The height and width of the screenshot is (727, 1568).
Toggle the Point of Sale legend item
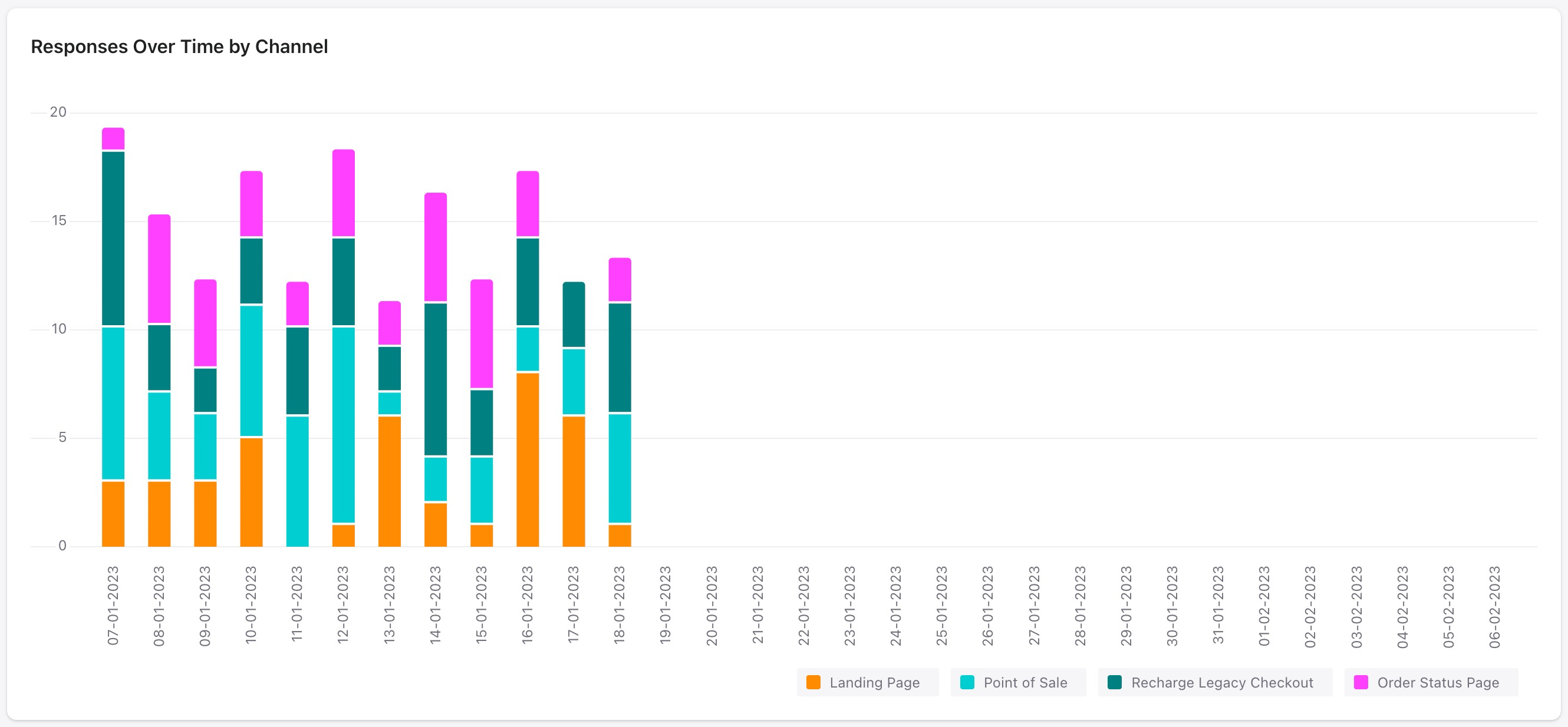pyautogui.click(x=1025, y=683)
